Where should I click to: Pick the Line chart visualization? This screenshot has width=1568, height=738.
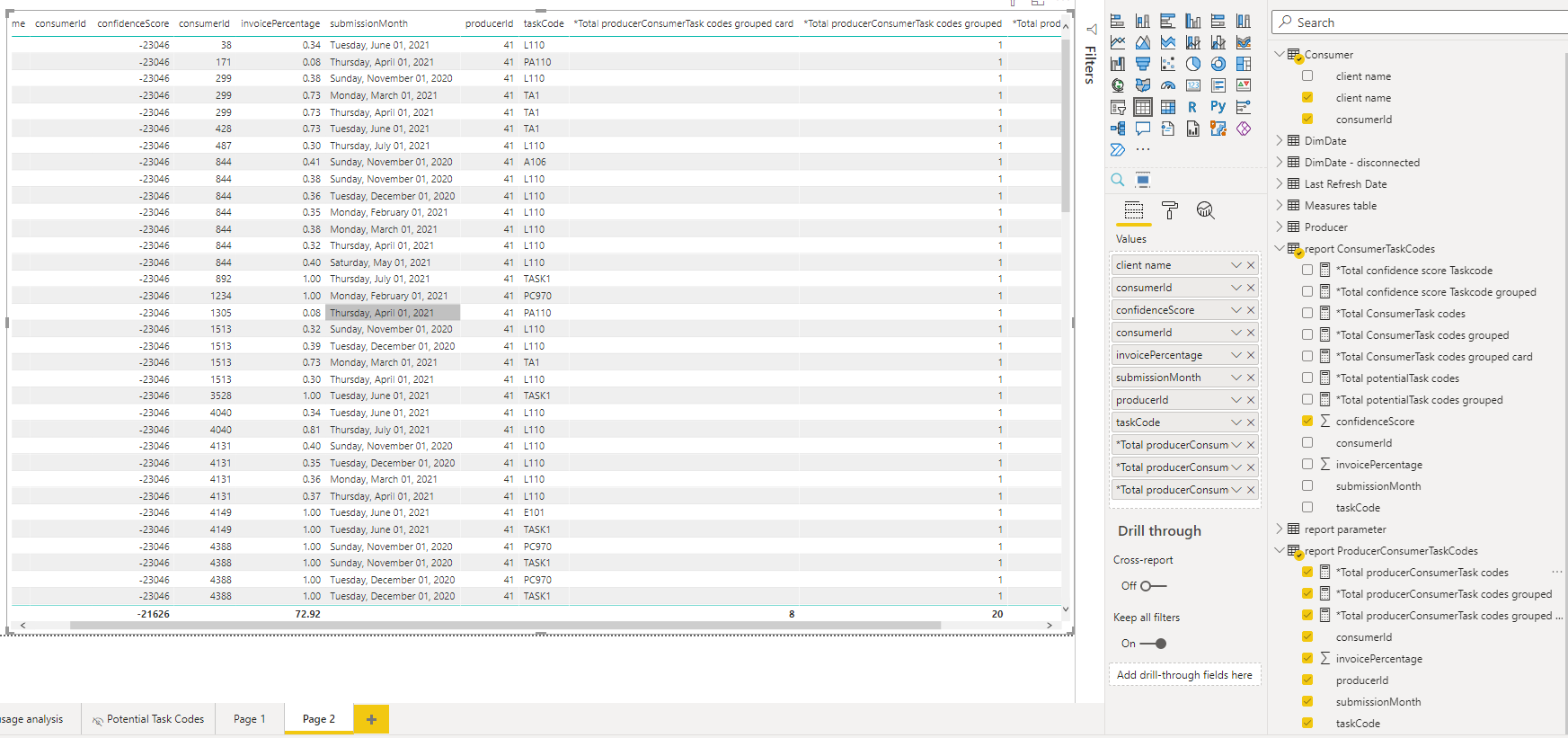pyautogui.click(x=1118, y=42)
